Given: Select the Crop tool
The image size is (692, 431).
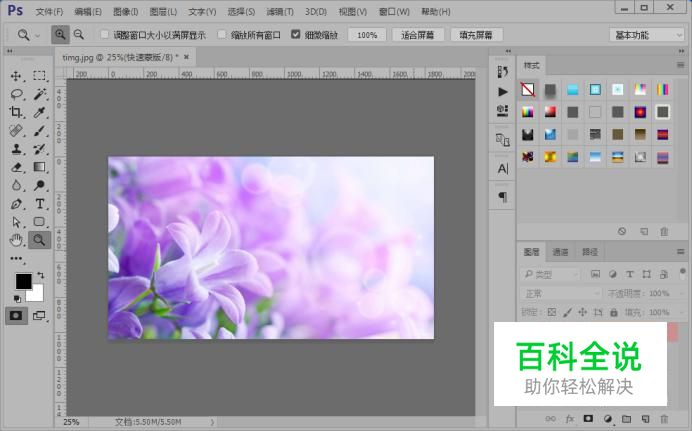Looking at the screenshot, I should pyautogui.click(x=17, y=113).
